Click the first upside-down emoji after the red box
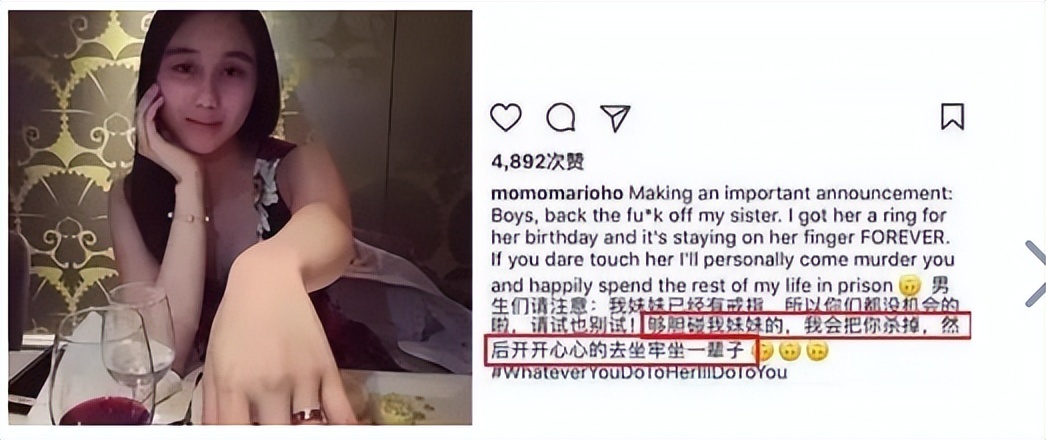This screenshot has height=440, width=1046. click(762, 351)
